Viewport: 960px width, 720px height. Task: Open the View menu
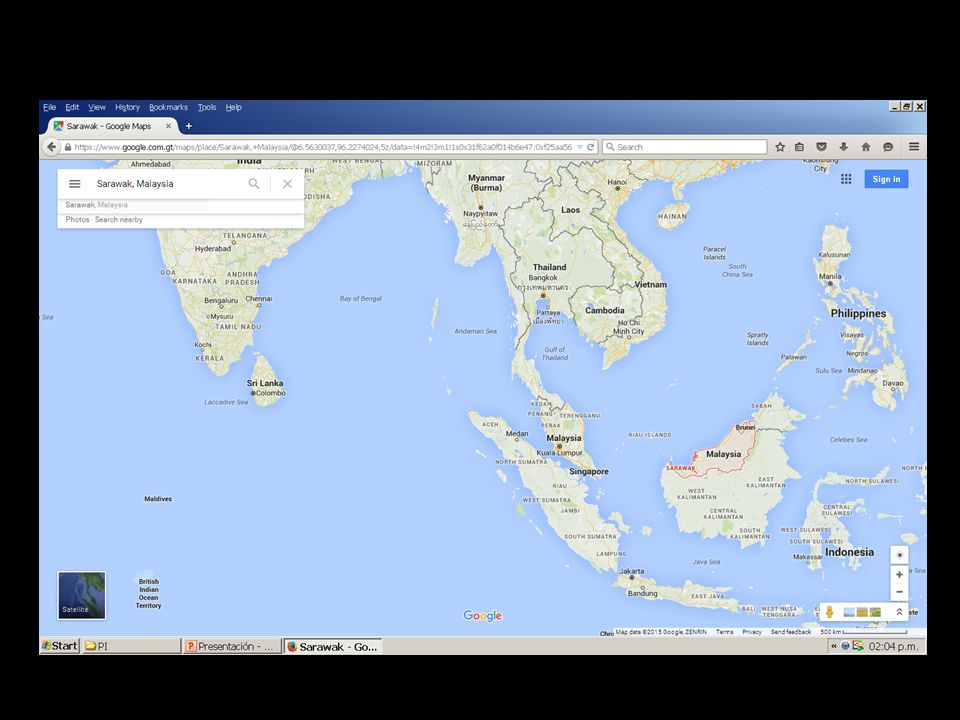97,107
